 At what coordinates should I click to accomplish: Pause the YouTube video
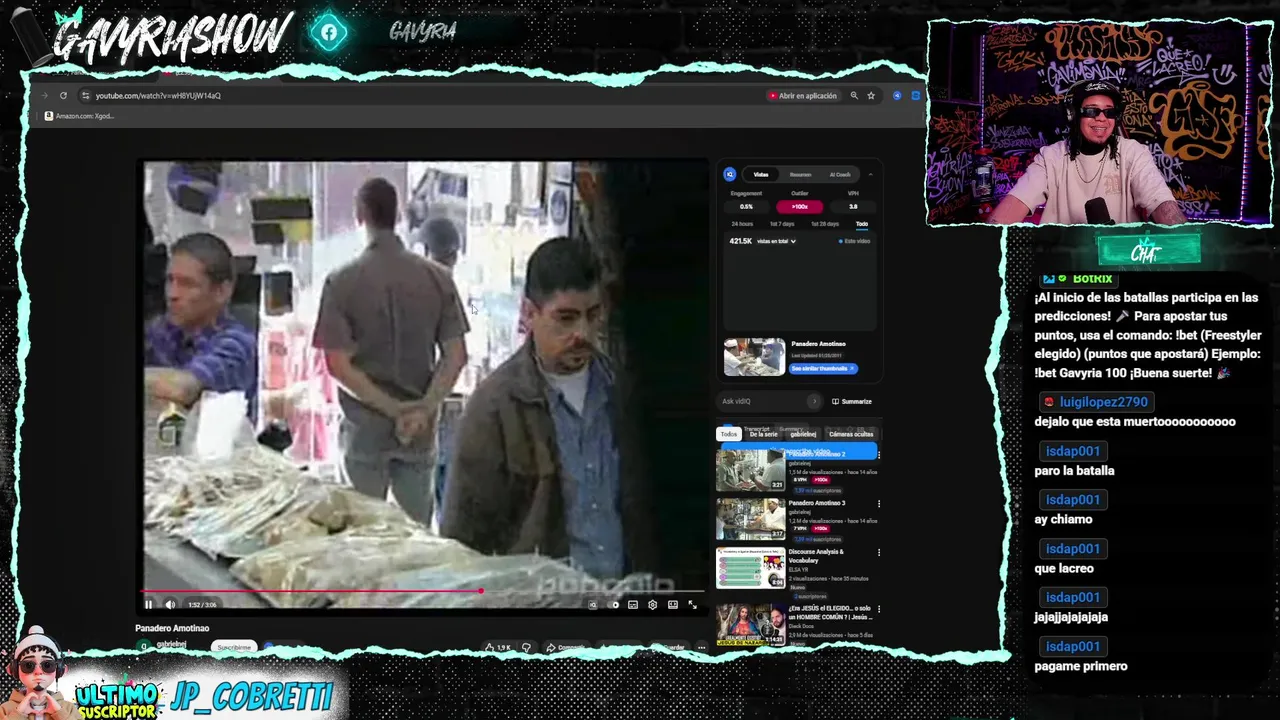148,604
